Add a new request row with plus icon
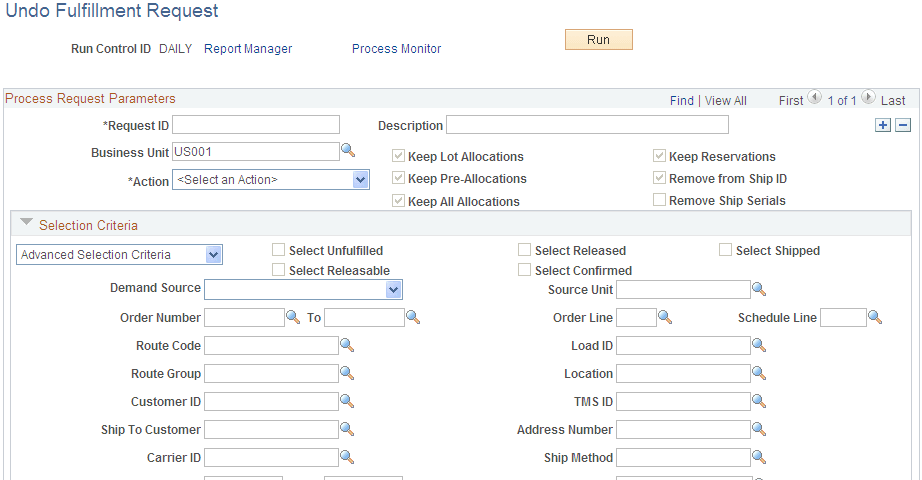Viewport: 922px width, 480px height. (x=883, y=125)
